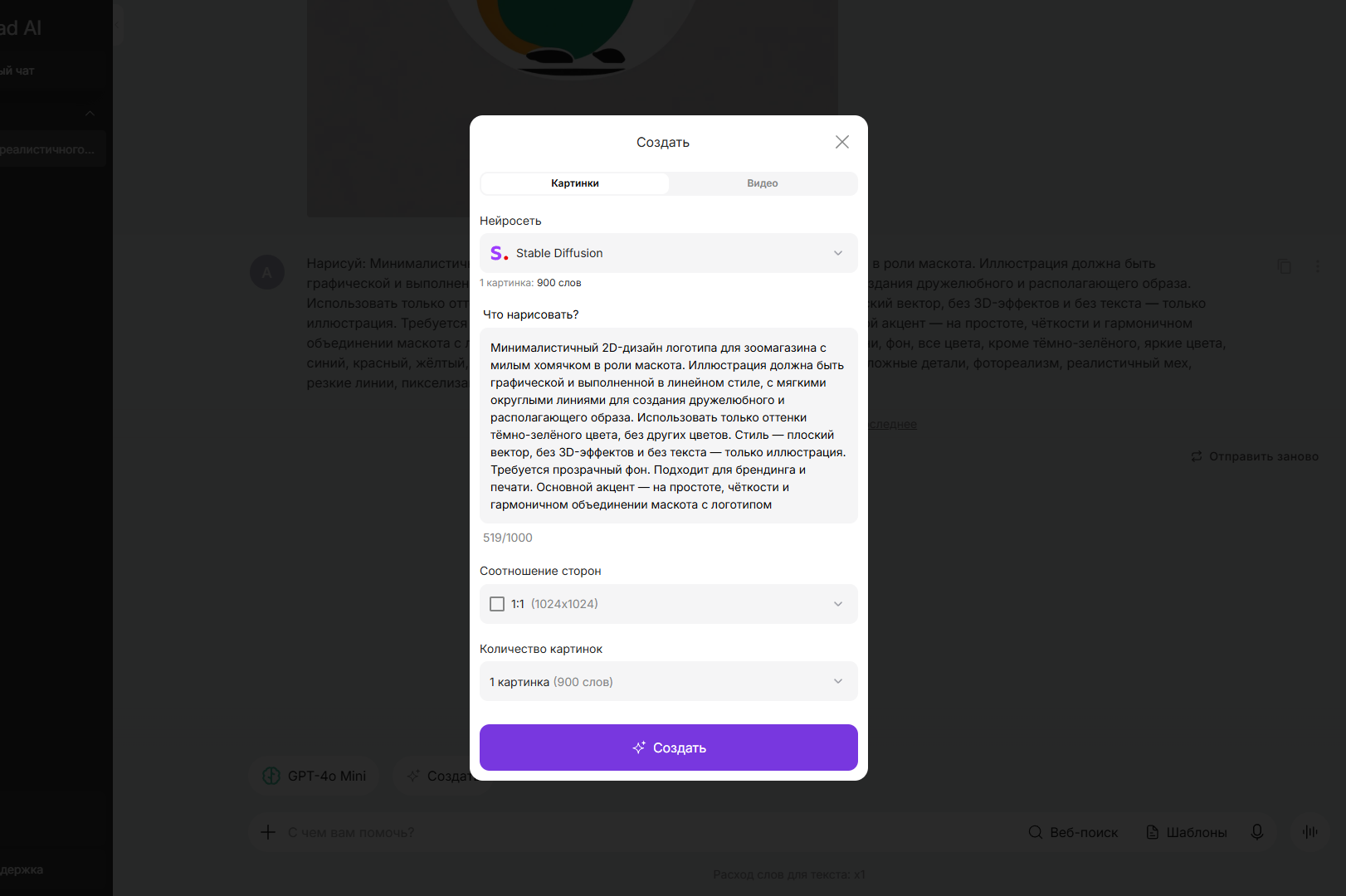
Task: Open the GPT-4o Mini model selector
Action: click(x=315, y=776)
